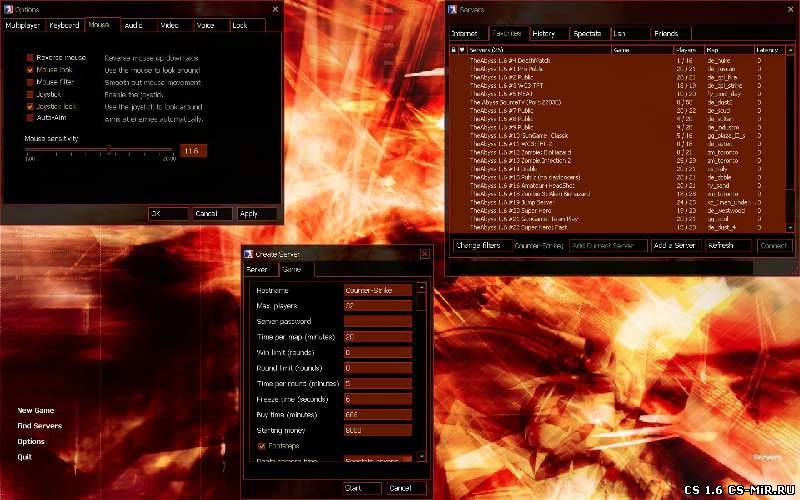The height and width of the screenshot is (500, 800).
Task: Click the Server password field
Action: click(x=378, y=321)
